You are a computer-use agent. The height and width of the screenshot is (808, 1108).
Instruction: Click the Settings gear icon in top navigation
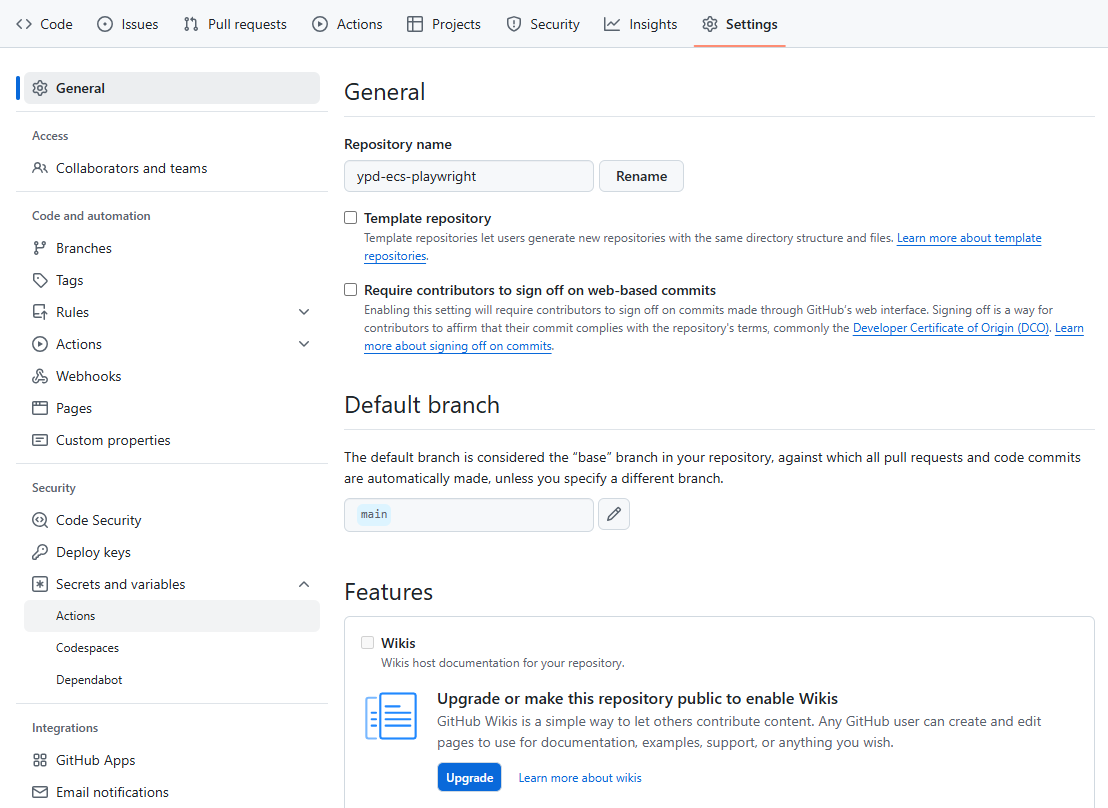[x=709, y=24]
